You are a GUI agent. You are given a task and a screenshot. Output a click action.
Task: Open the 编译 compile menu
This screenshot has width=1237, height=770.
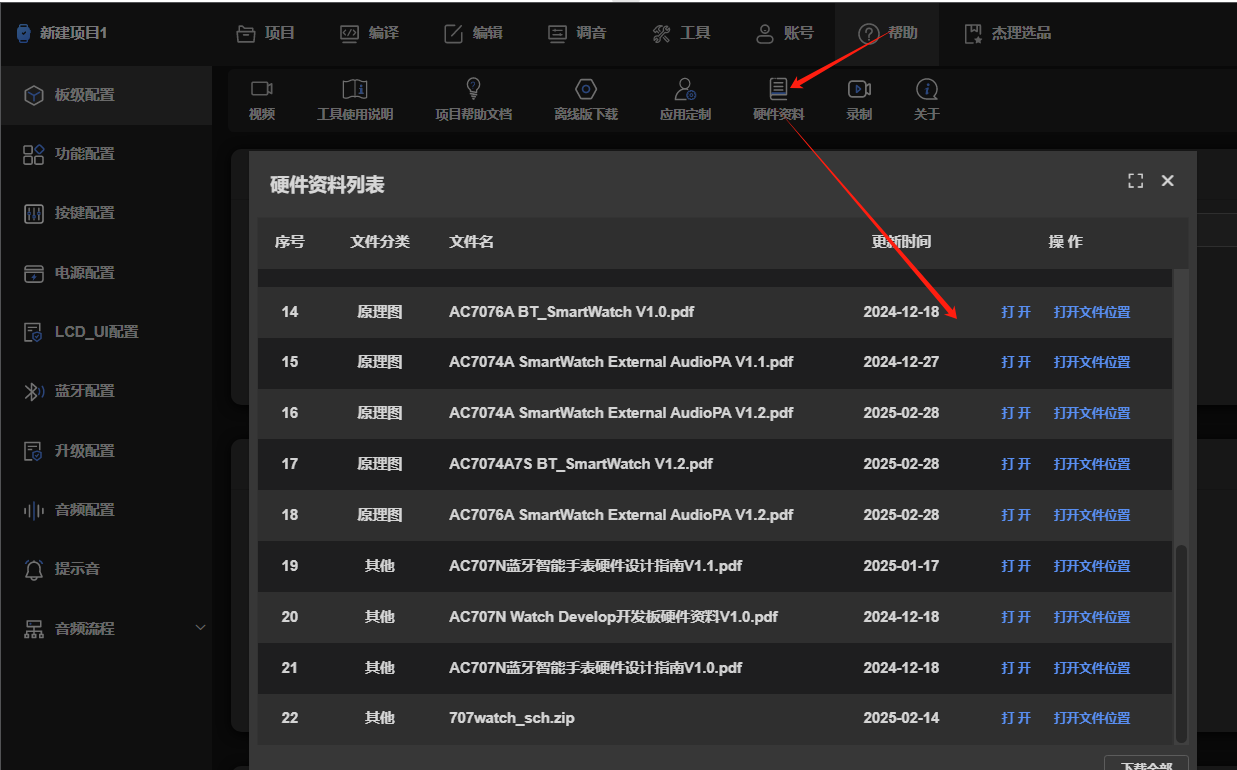370,33
